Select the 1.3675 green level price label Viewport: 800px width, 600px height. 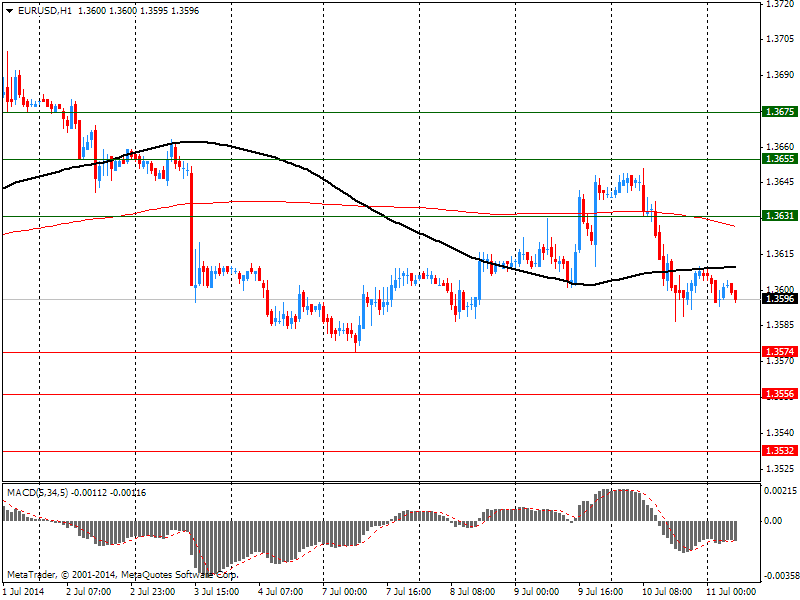(780, 112)
